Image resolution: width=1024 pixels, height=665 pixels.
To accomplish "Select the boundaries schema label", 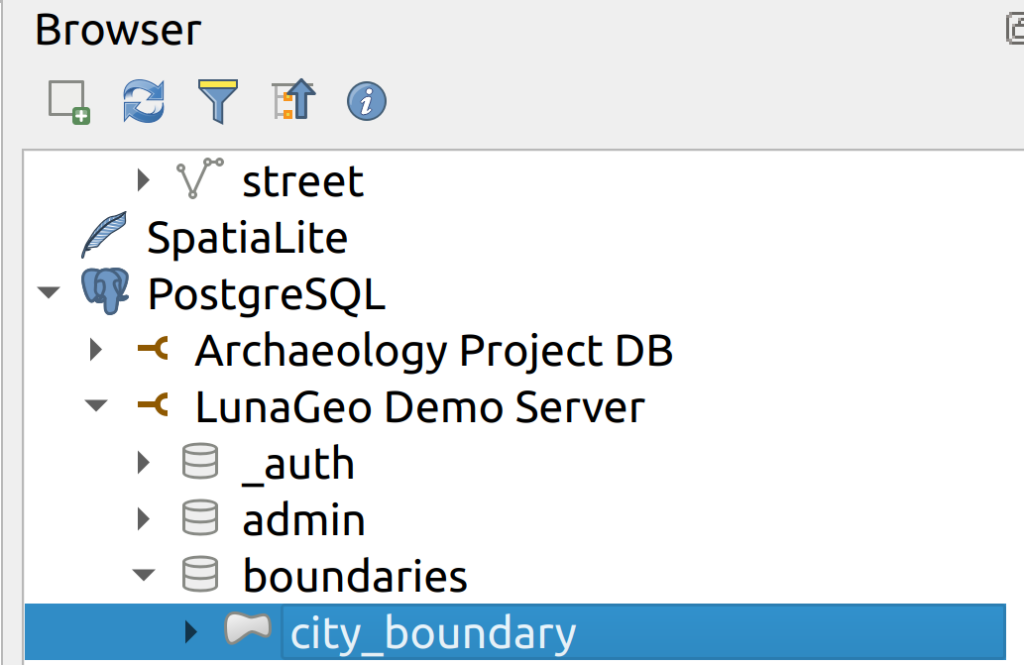I will [x=354, y=576].
